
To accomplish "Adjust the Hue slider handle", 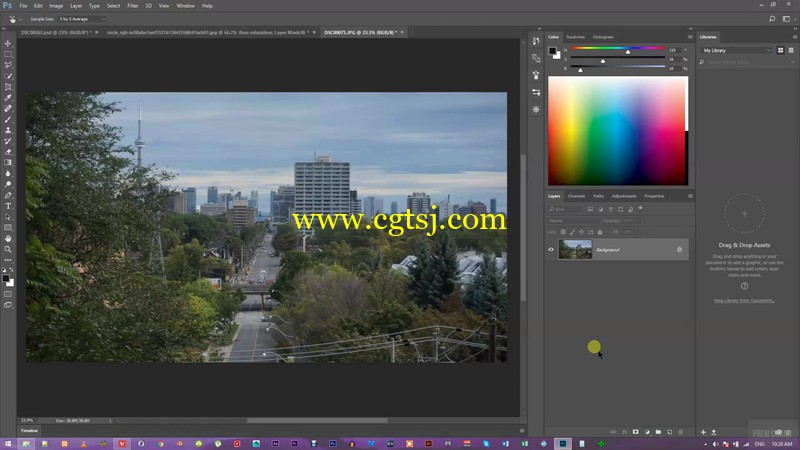I will (x=628, y=52).
